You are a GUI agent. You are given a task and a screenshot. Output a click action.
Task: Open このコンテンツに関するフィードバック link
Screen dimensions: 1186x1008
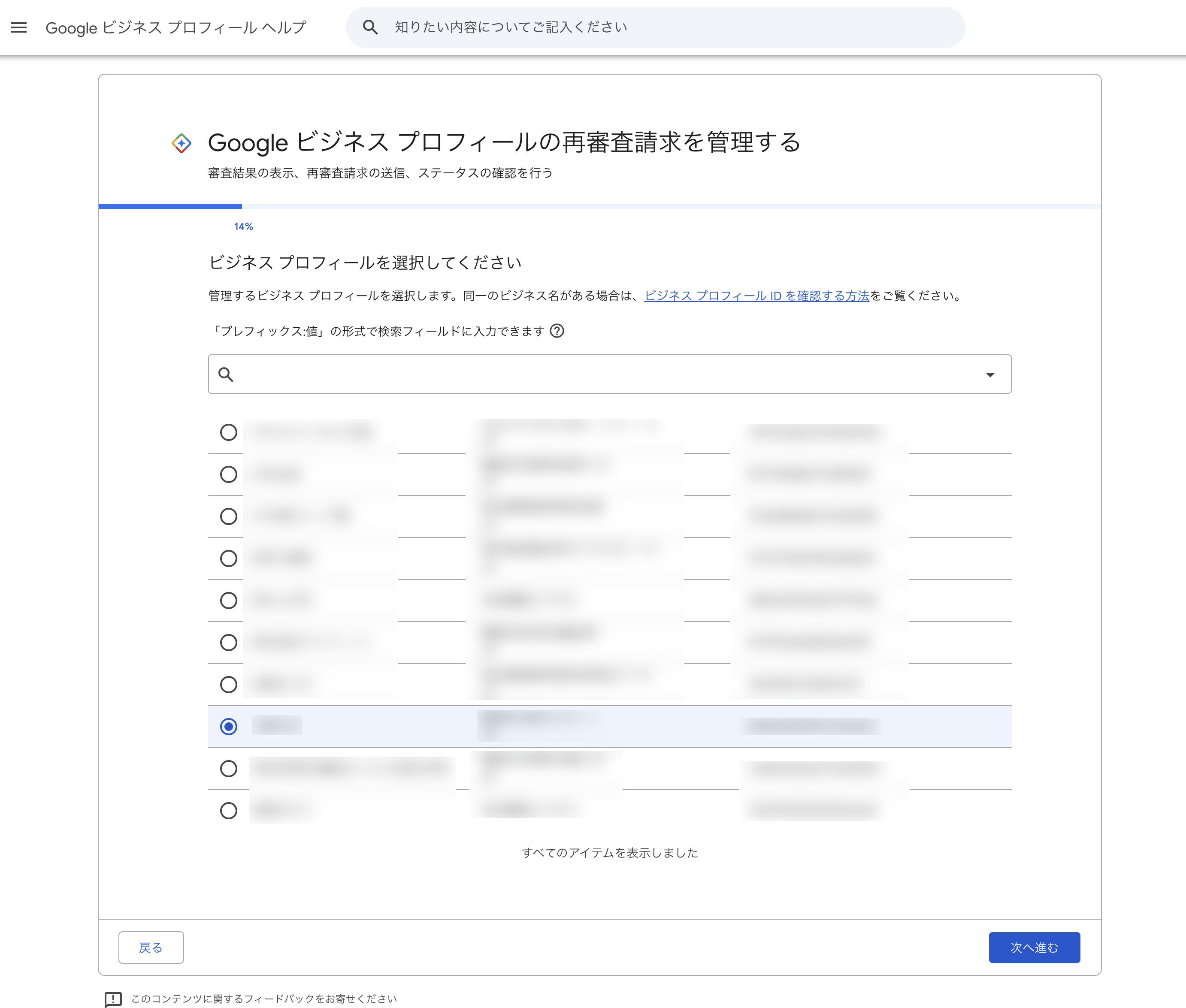(263, 999)
